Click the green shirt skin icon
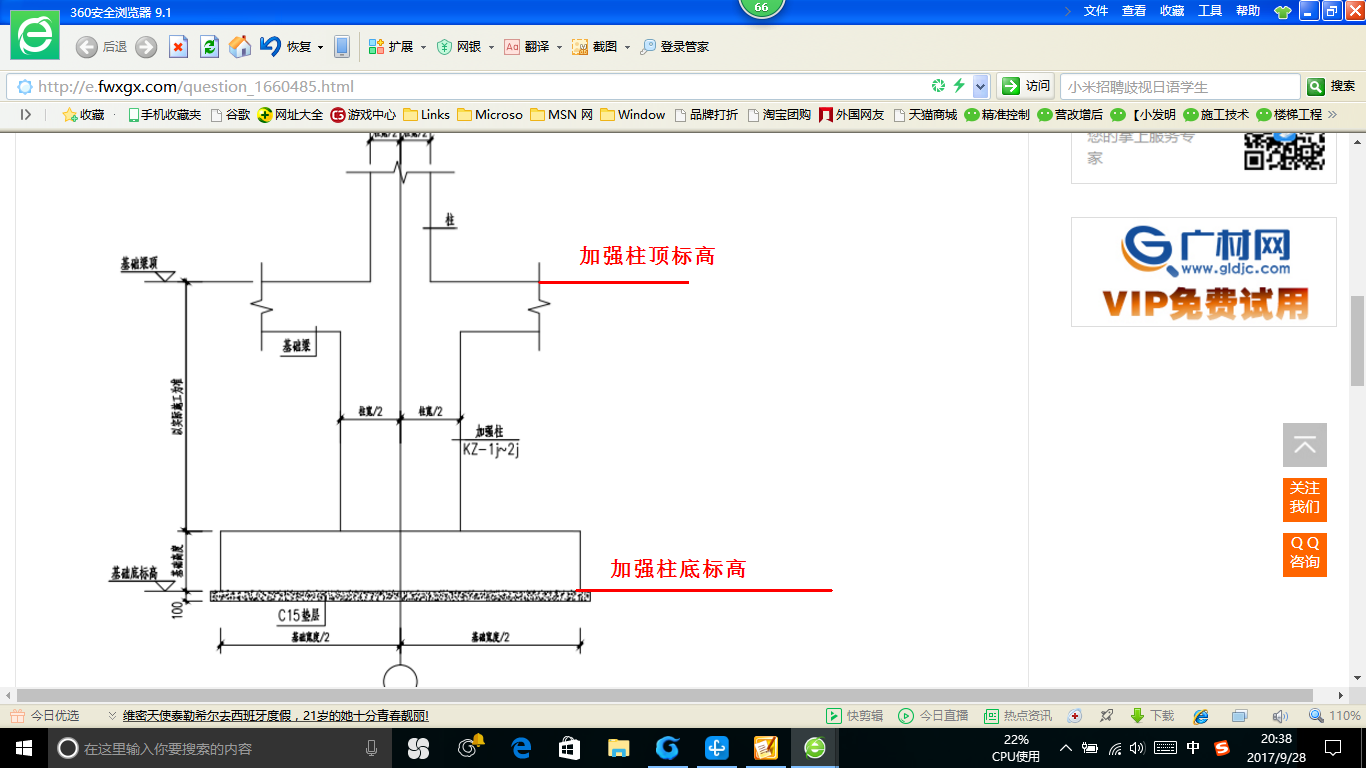This screenshot has height=768, width=1366. tap(1283, 12)
